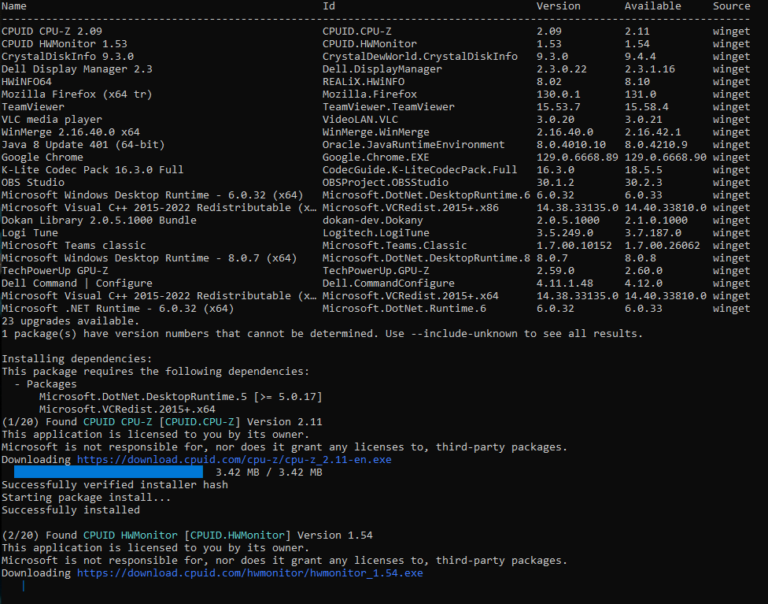Select the OBS Studio package name
This screenshot has height=604, width=768.
click(32, 182)
